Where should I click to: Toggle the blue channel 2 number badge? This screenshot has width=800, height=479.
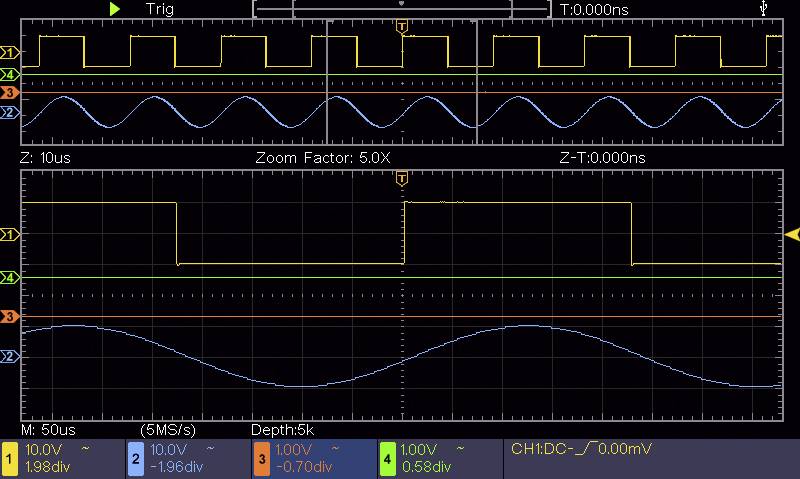click(x=135, y=458)
